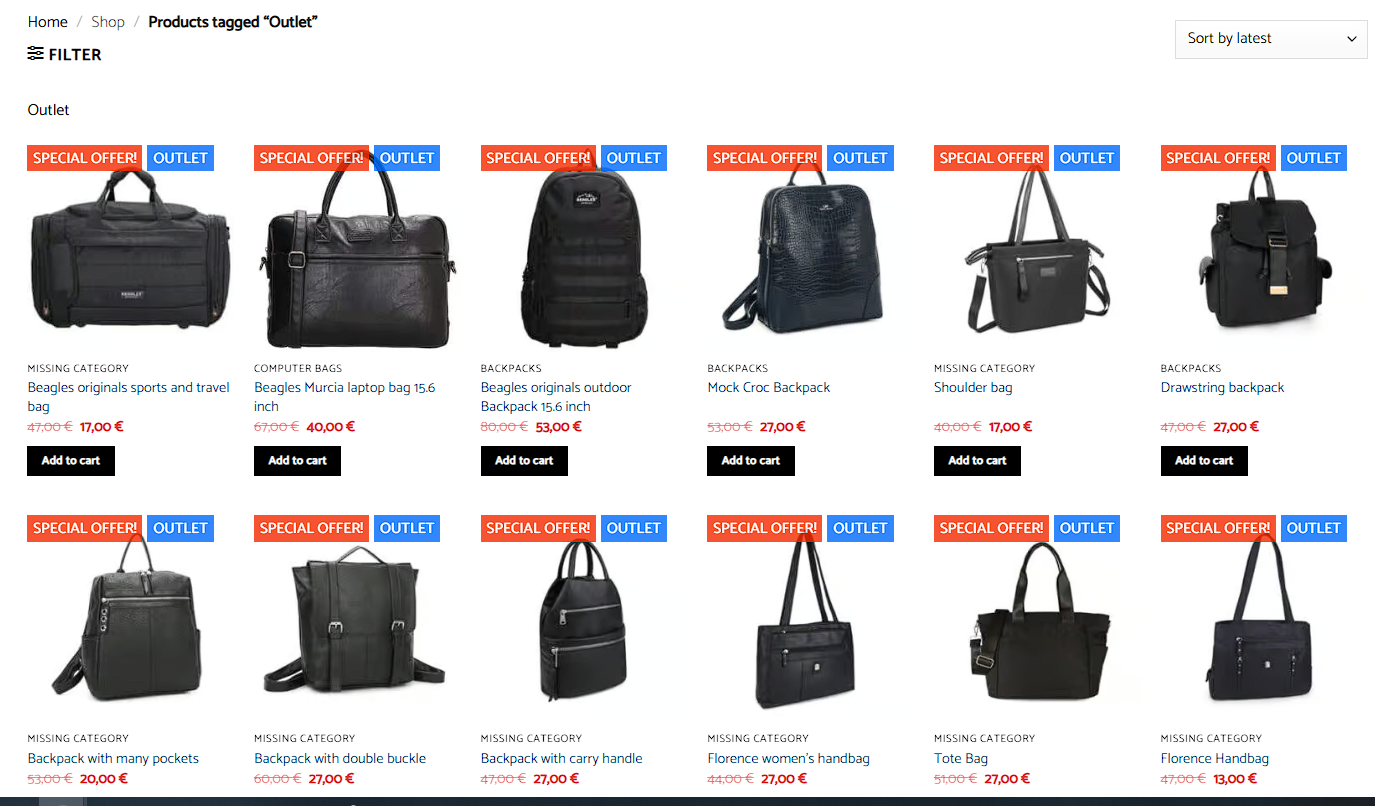
Task: Add Mock Croc Backpack to cart
Action: [x=751, y=461]
